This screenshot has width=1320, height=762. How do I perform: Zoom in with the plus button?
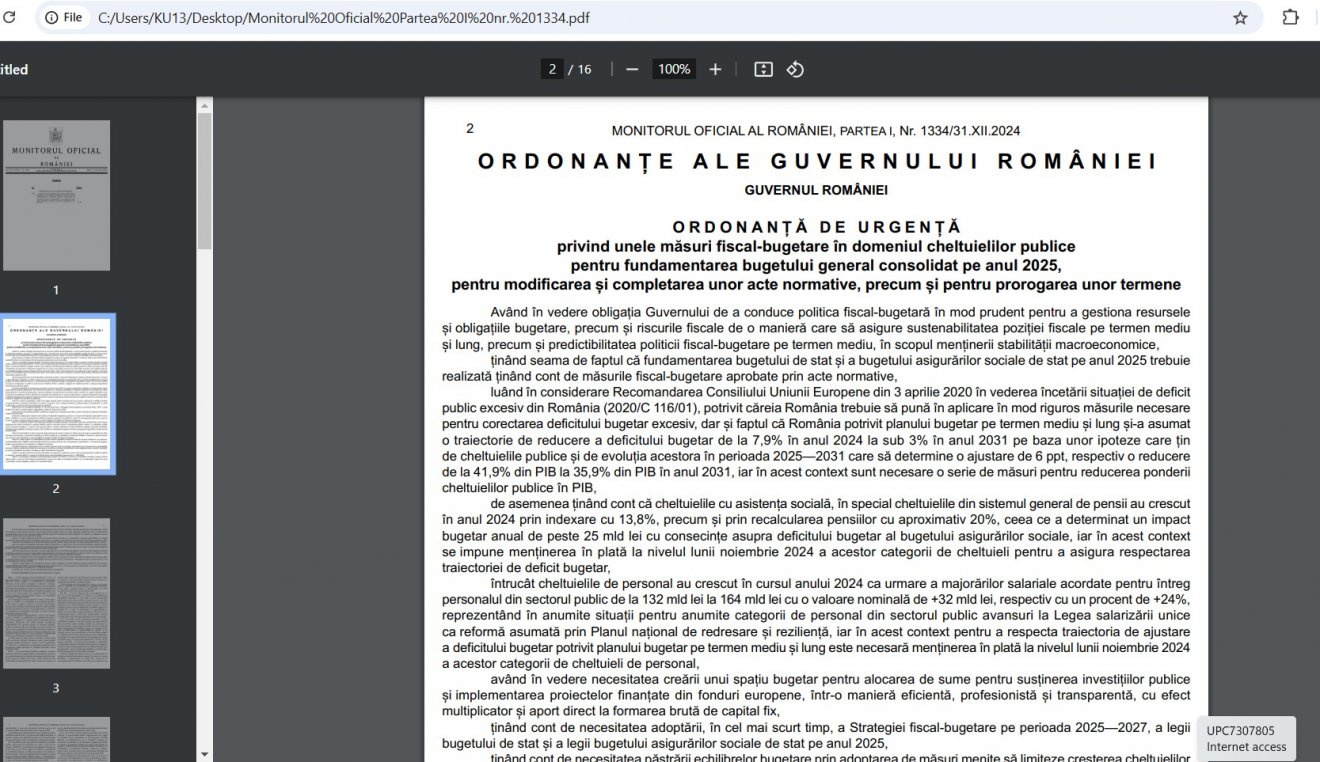(715, 69)
